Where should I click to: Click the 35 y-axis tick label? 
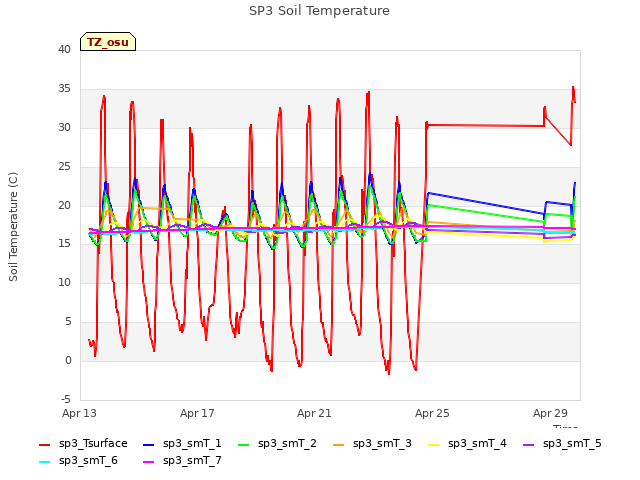[x=64, y=89]
